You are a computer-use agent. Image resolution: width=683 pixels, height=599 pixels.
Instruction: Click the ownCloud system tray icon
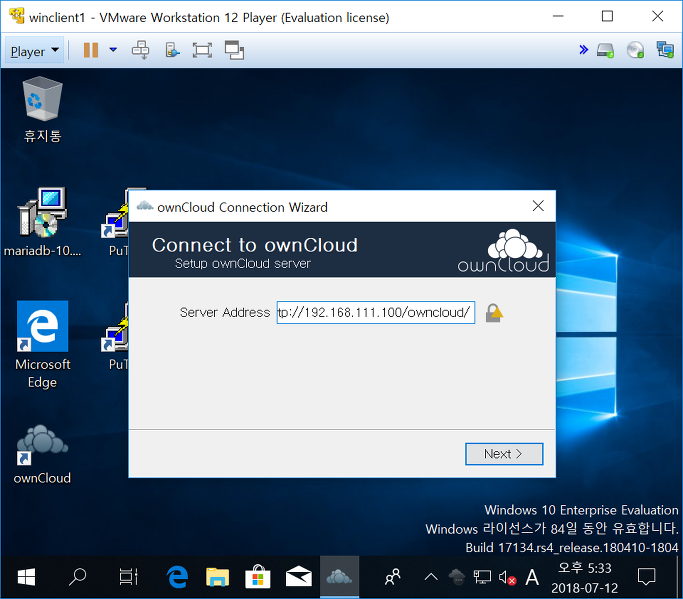point(457,577)
